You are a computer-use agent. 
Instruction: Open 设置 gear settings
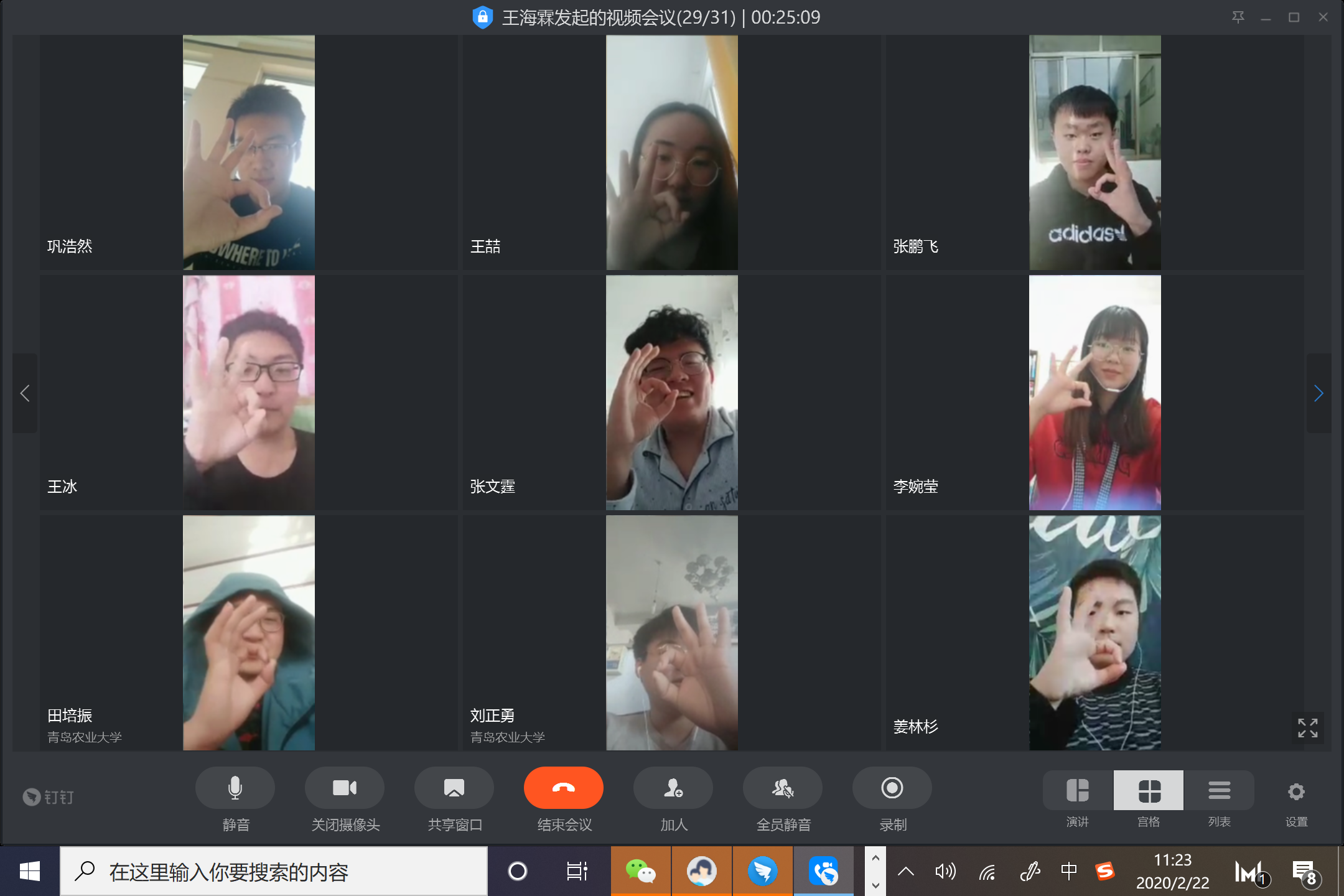tap(1296, 792)
